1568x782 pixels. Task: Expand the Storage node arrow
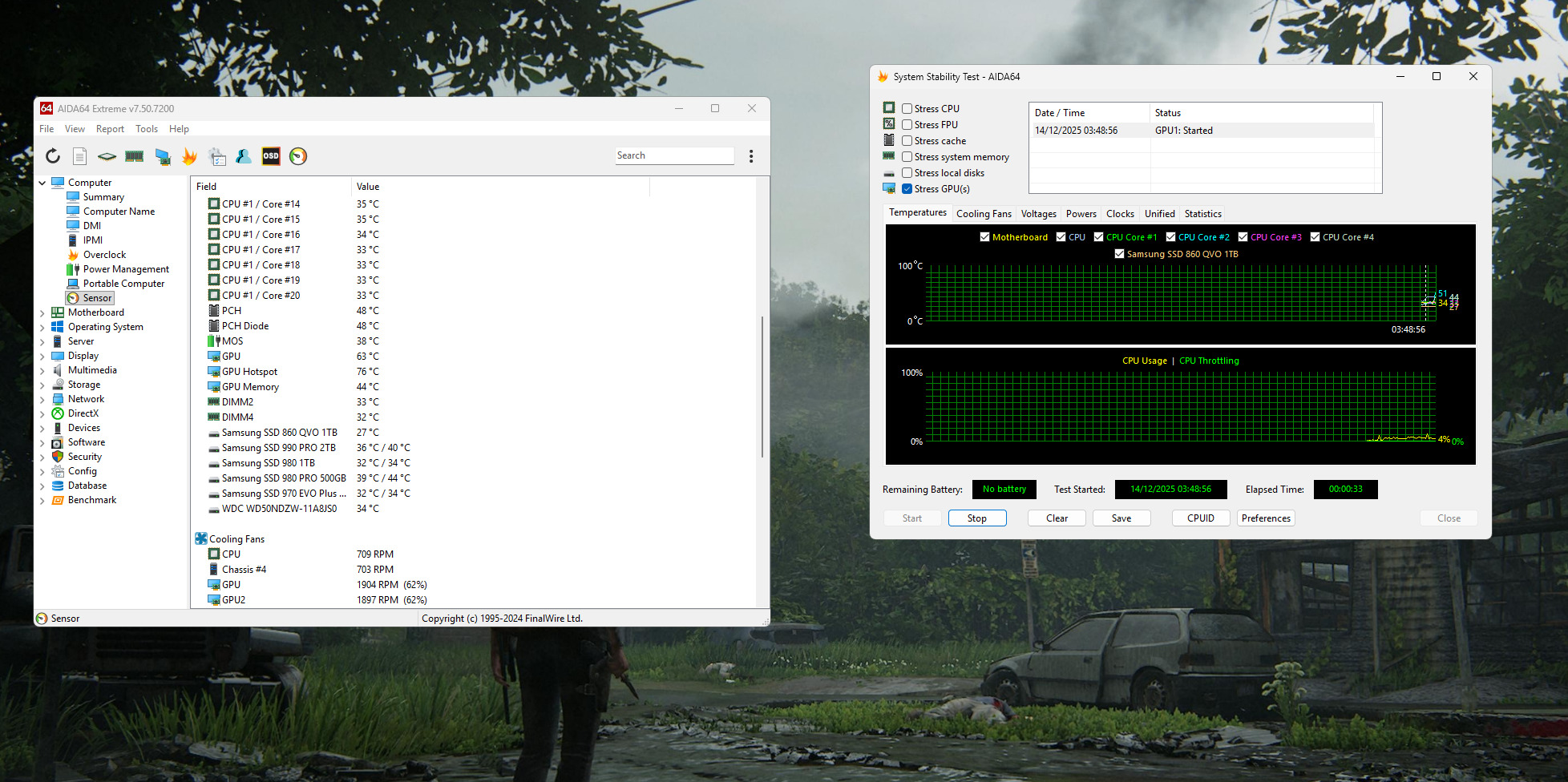(x=42, y=385)
